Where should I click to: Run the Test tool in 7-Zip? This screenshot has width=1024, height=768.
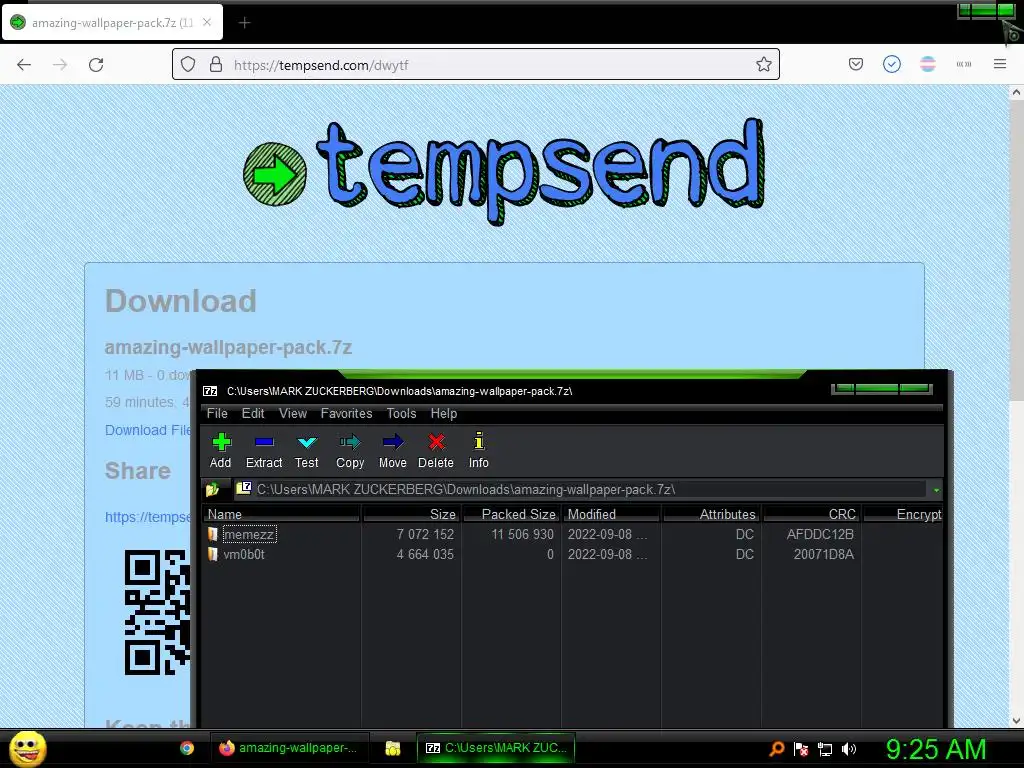(306, 451)
